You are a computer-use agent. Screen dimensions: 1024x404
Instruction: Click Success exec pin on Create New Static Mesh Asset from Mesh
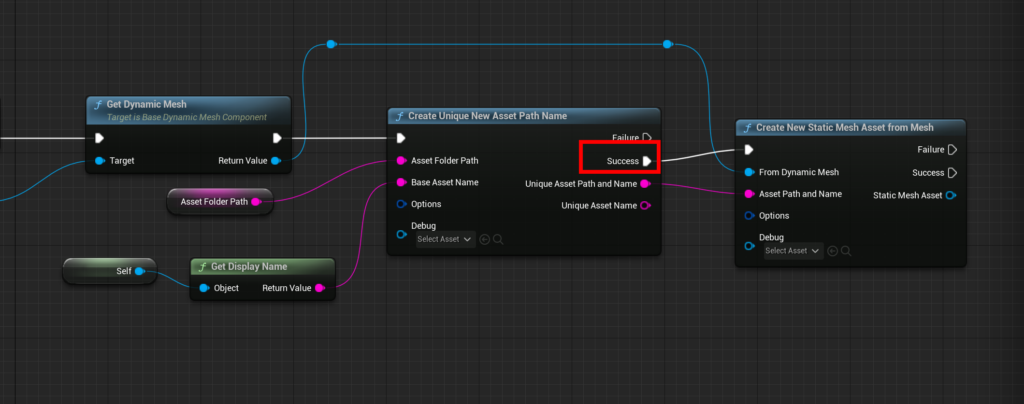952,173
